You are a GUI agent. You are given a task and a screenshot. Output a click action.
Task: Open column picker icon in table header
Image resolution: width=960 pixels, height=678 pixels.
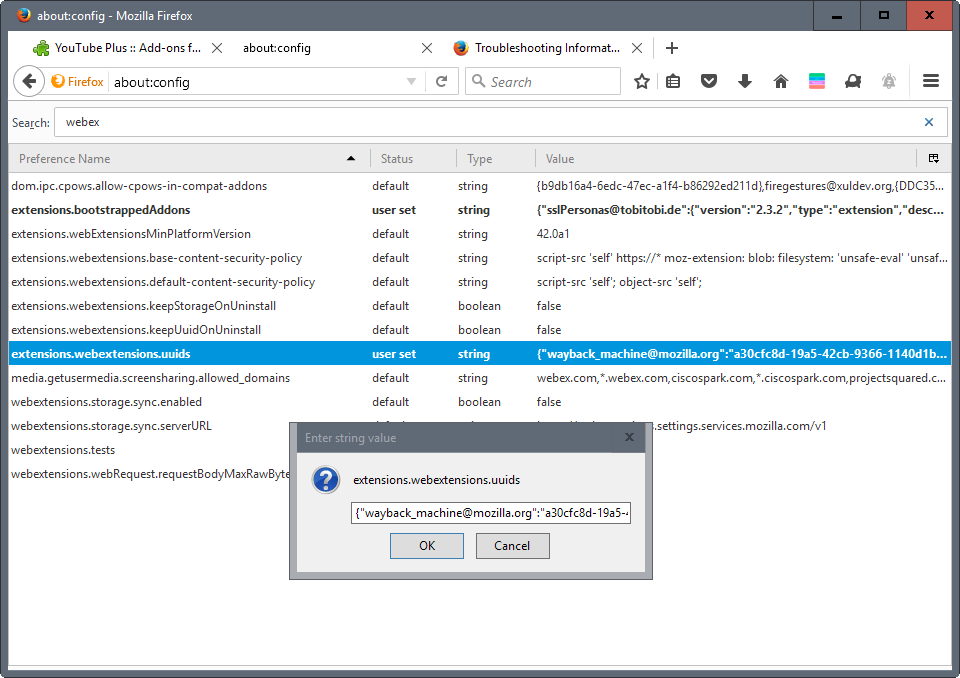click(x=934, y=159)
